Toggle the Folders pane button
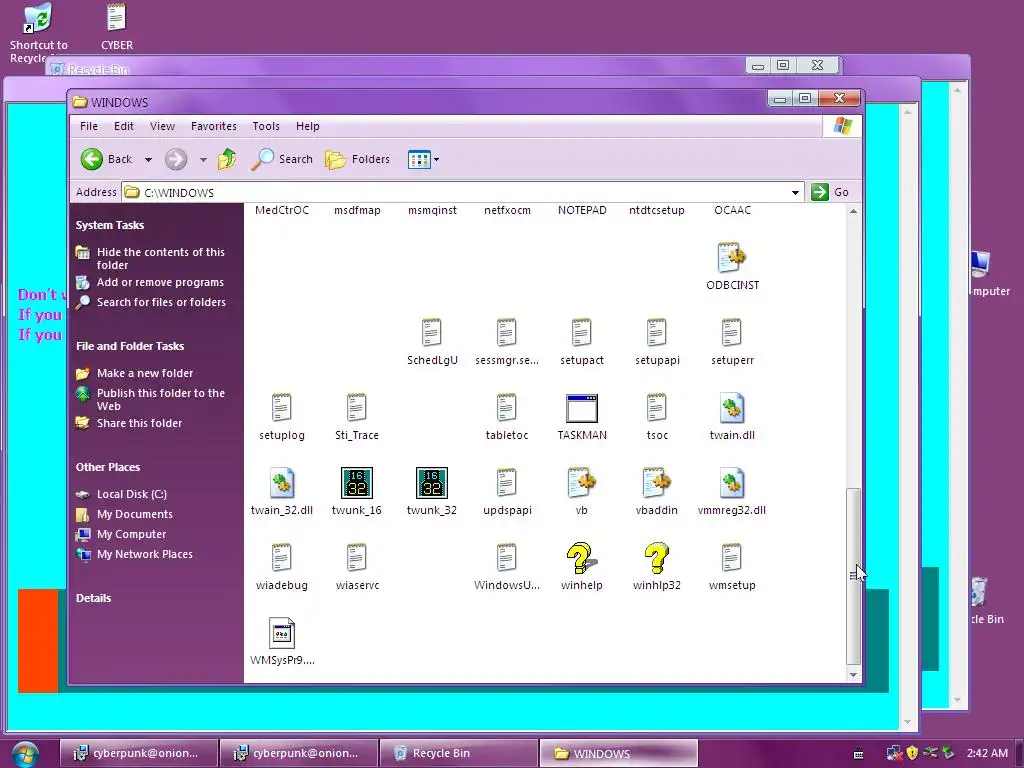Image resolution: width=1024 pixels, height=768 pixels. (357, 159)
